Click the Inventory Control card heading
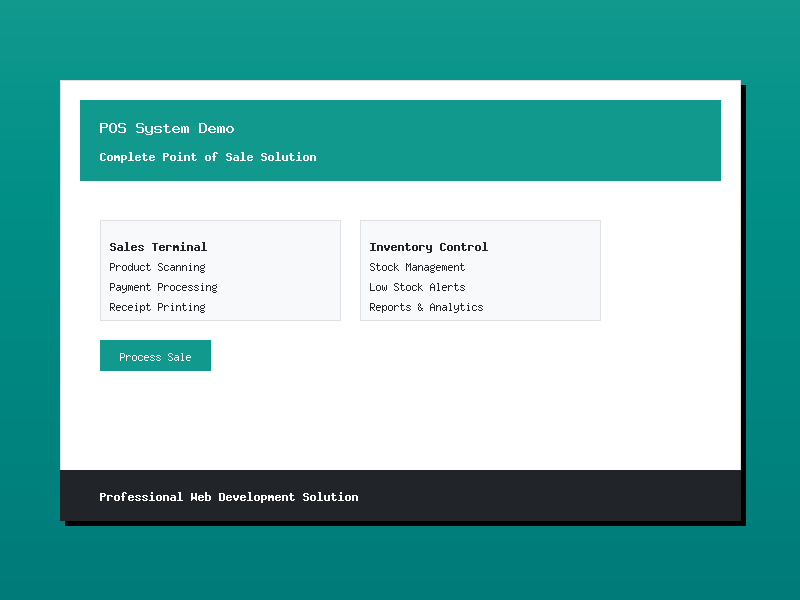The width and height of the screenshot is (800, 600). pos(428,247)
